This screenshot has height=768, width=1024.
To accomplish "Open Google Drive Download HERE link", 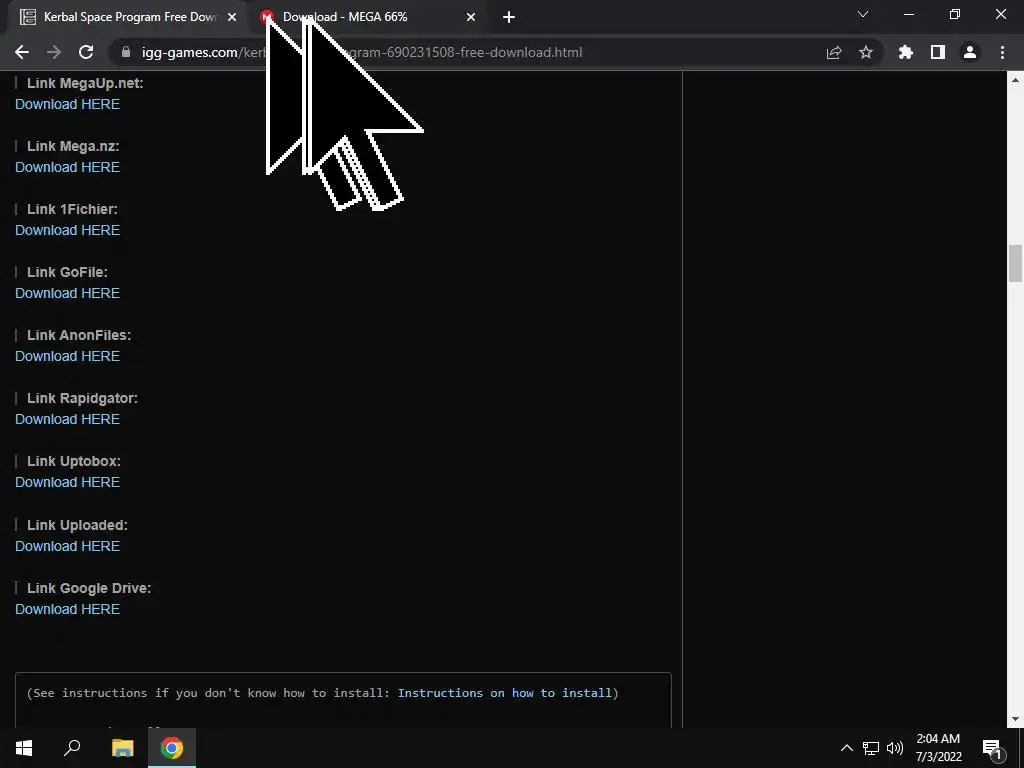I will [x=67, y=609].
